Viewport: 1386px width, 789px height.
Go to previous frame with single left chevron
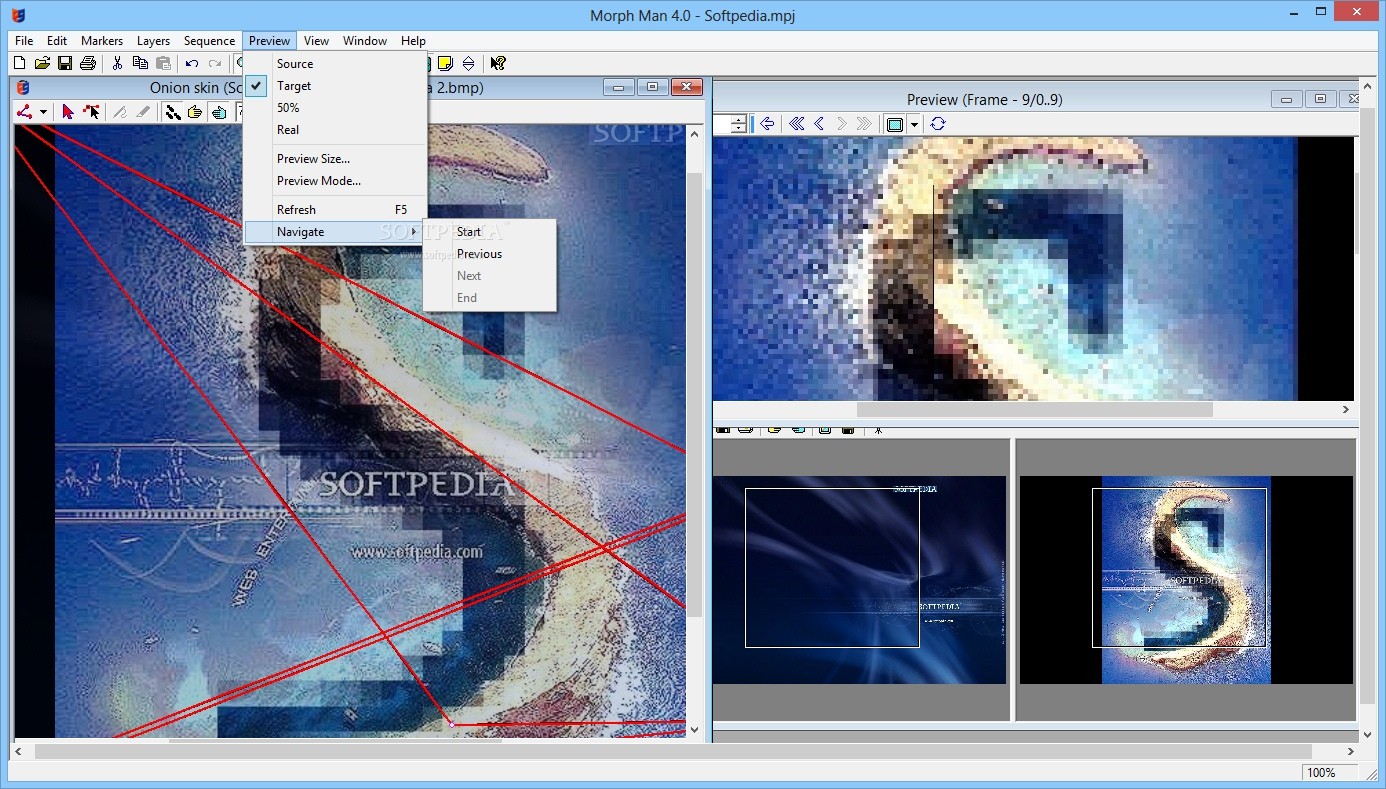pyautogui.click(x=819, y=124)
